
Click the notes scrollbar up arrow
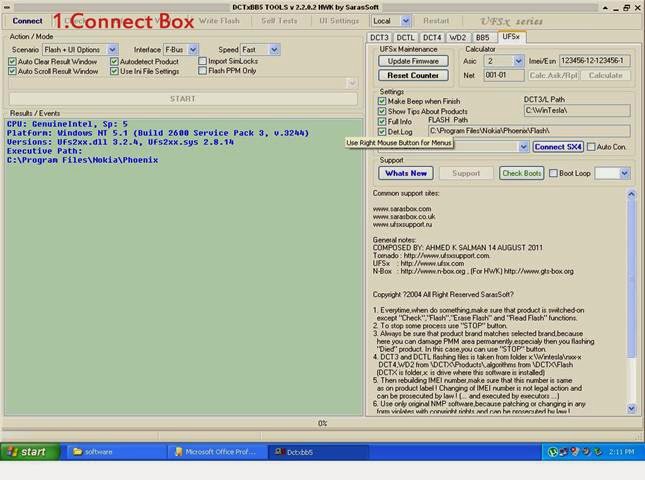[631, 194]
